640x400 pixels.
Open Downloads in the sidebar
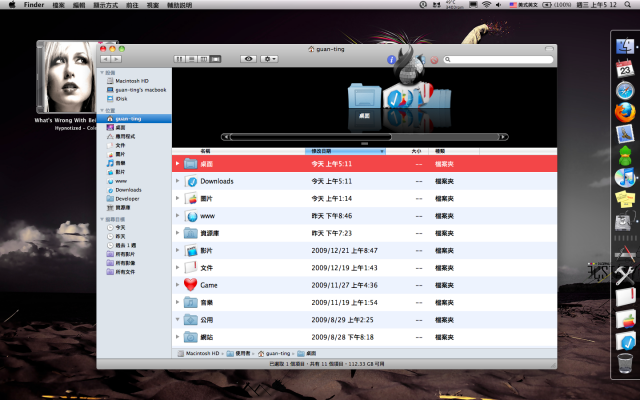click(124, 190)
